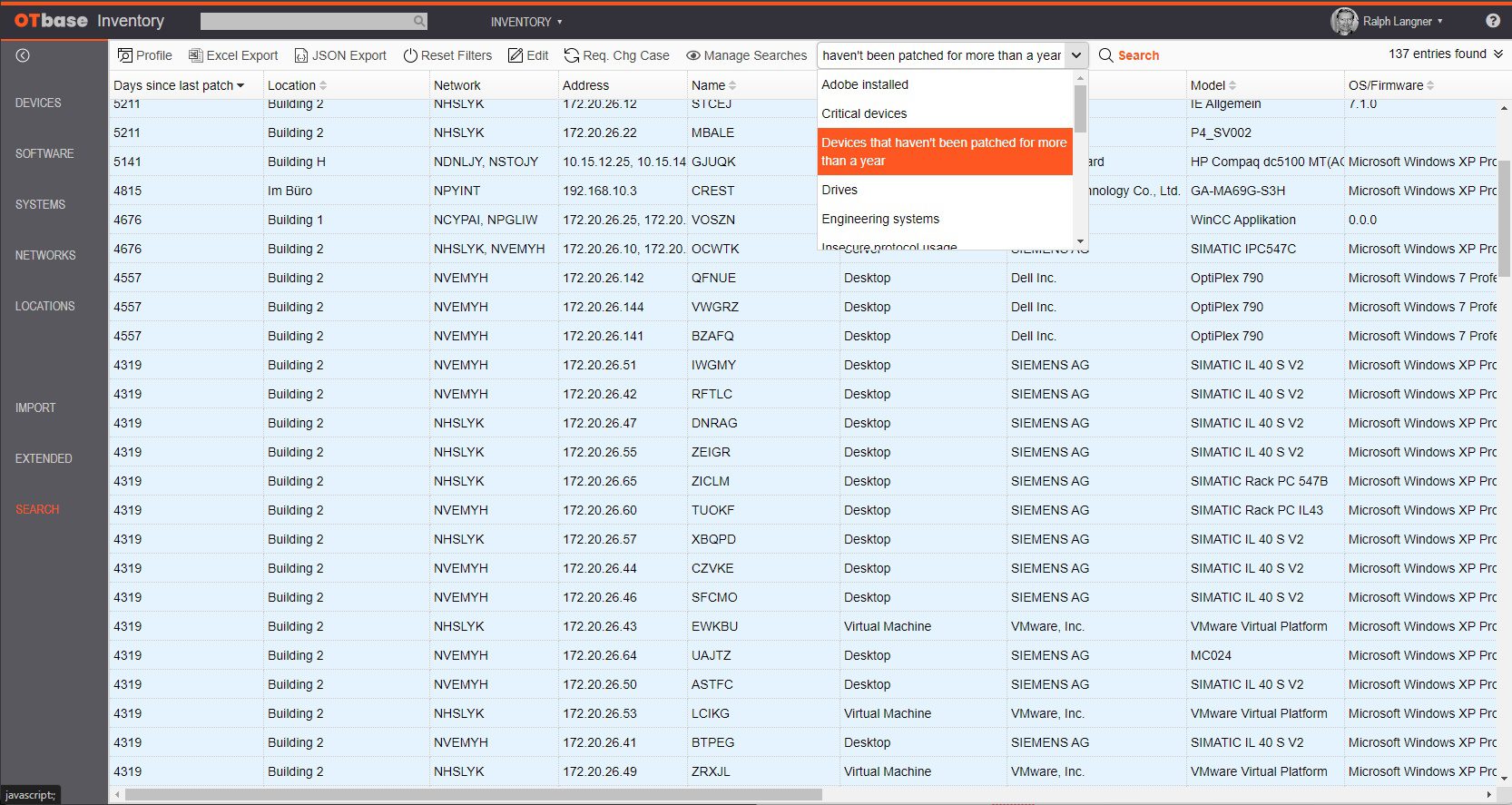The height and width of the screenshot is (805, 1512).
Task: Click the Profile toolbar button label
Action: tap(154, 55)
